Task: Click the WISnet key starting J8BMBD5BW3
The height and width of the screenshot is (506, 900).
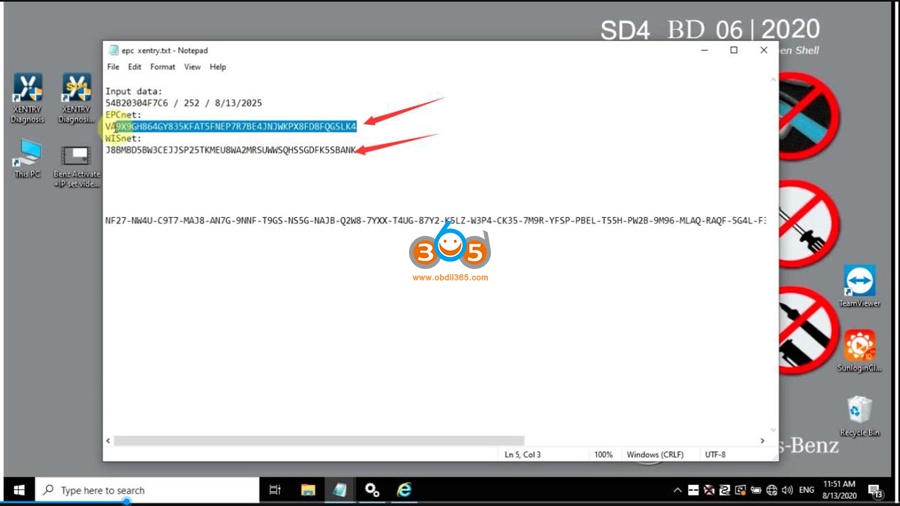Action: 230,150
